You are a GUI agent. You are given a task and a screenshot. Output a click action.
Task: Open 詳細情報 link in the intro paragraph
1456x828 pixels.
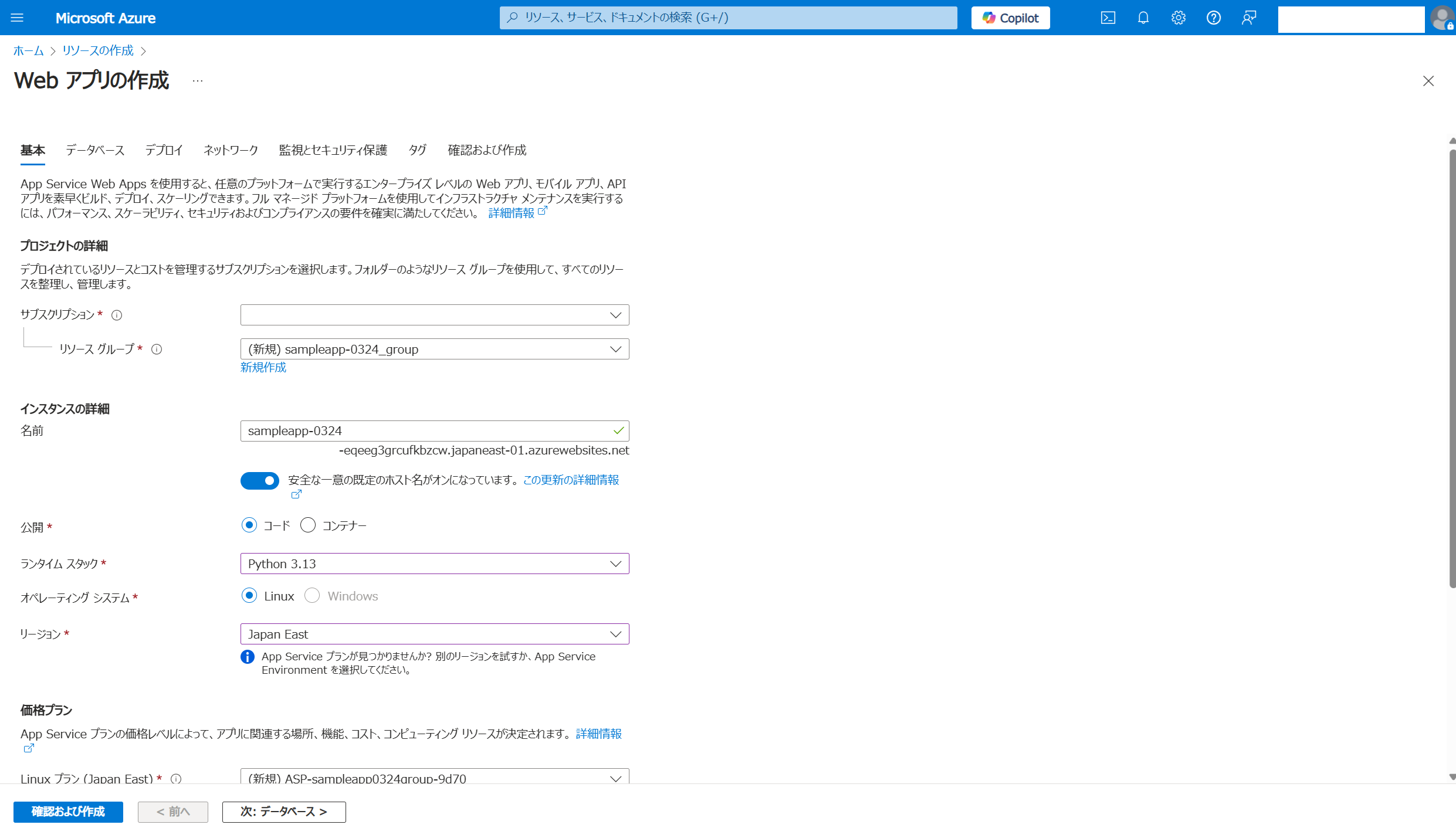(512, 213)
